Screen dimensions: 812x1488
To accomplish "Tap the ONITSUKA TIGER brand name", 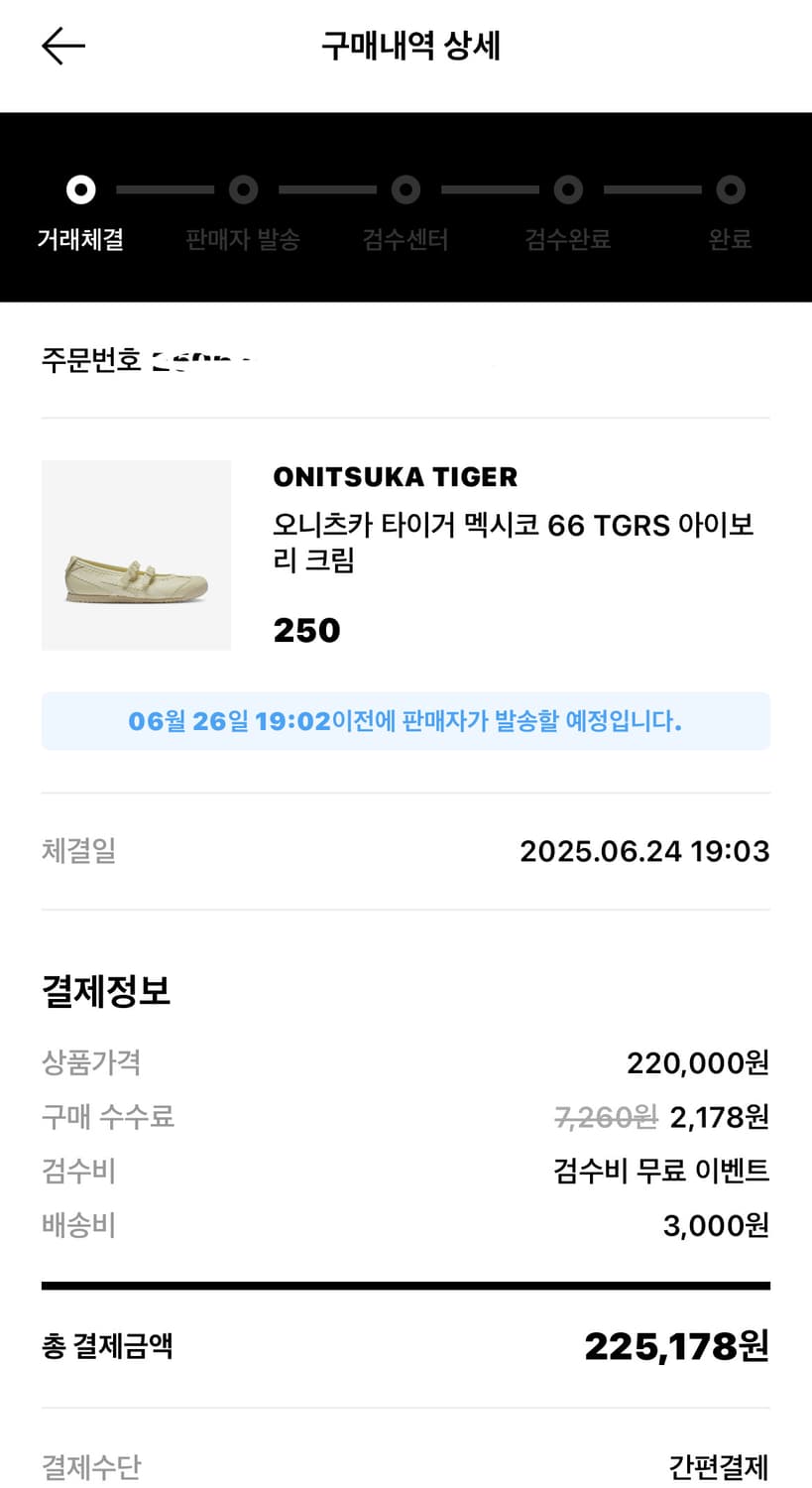I will [396, 477].
